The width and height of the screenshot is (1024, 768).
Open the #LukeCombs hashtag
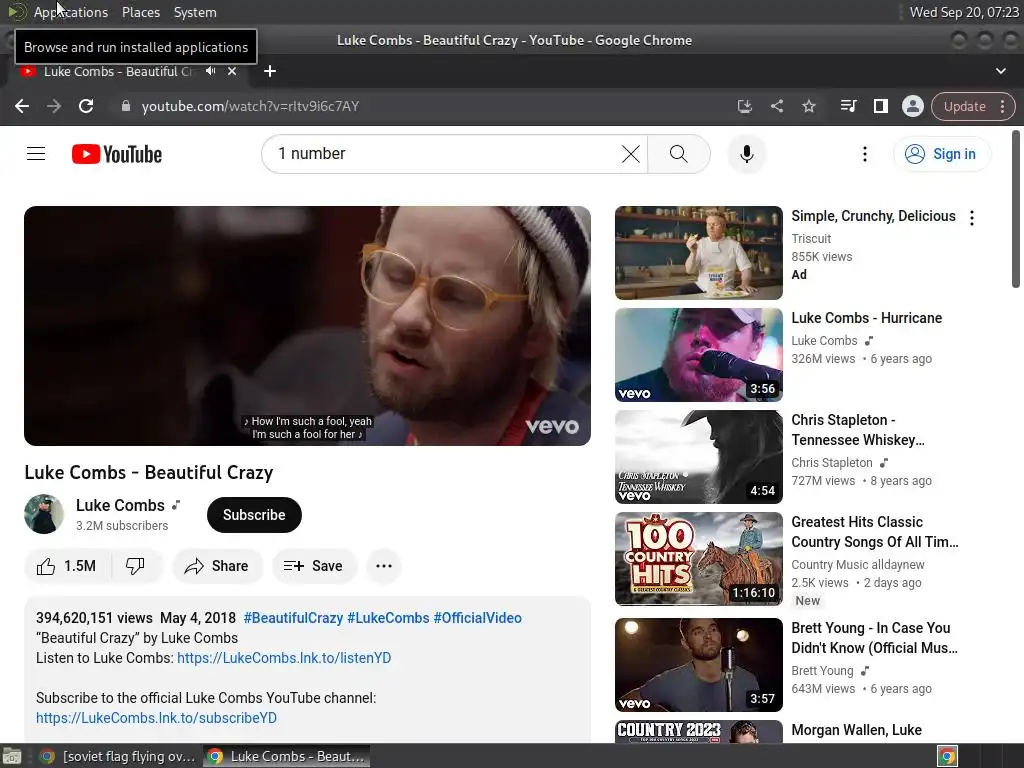point(388,618)
